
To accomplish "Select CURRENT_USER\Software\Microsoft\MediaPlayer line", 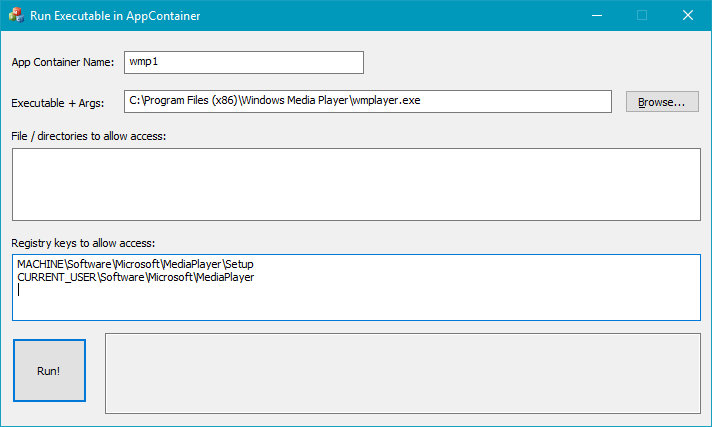I will pos(135,277).
